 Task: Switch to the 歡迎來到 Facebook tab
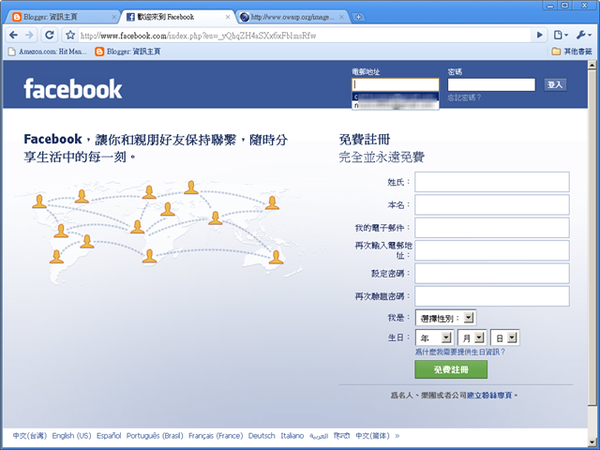coord(178,17)
